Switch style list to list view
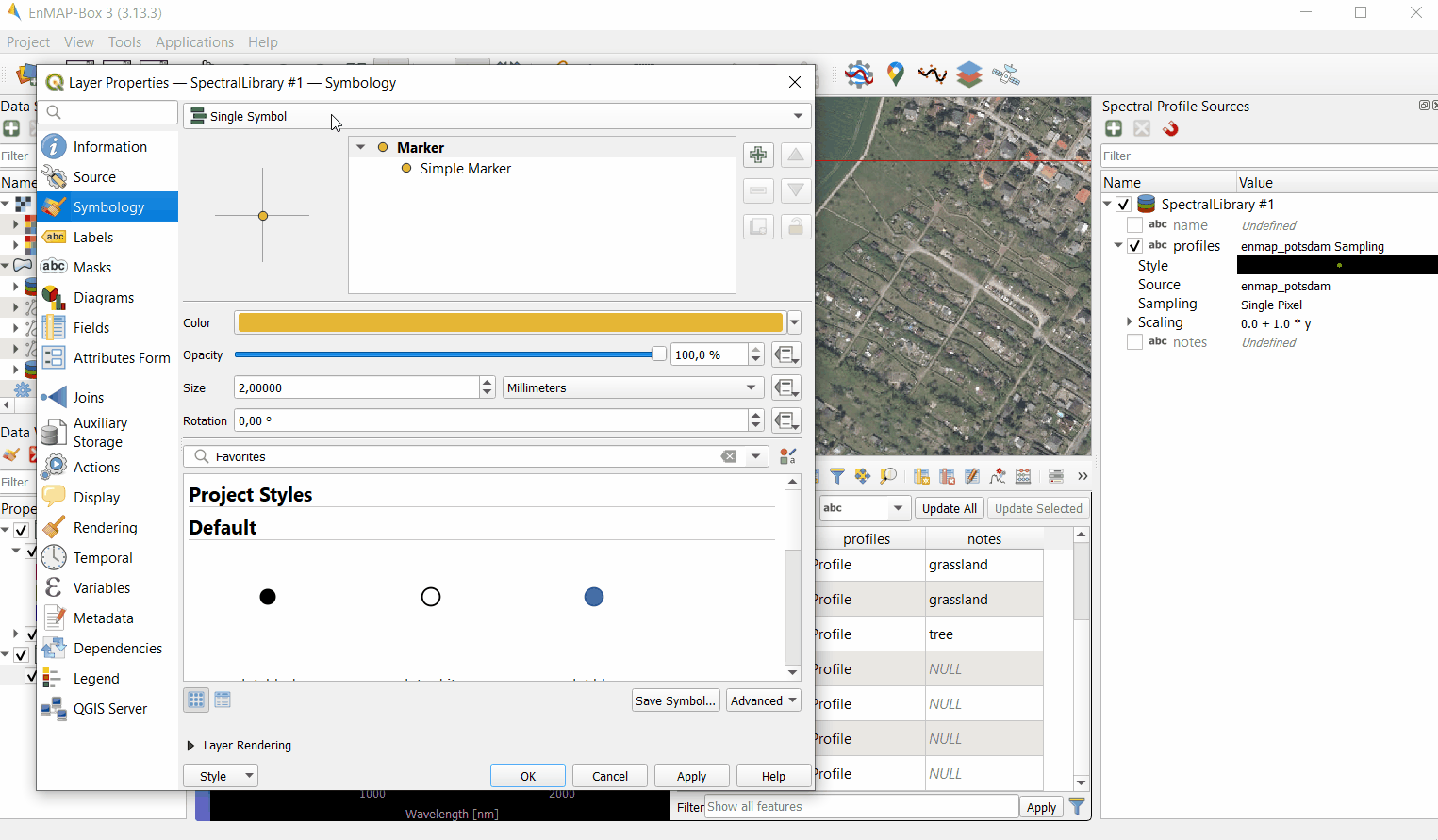This screenshot has width=1438, height=840. coord(223,700)
